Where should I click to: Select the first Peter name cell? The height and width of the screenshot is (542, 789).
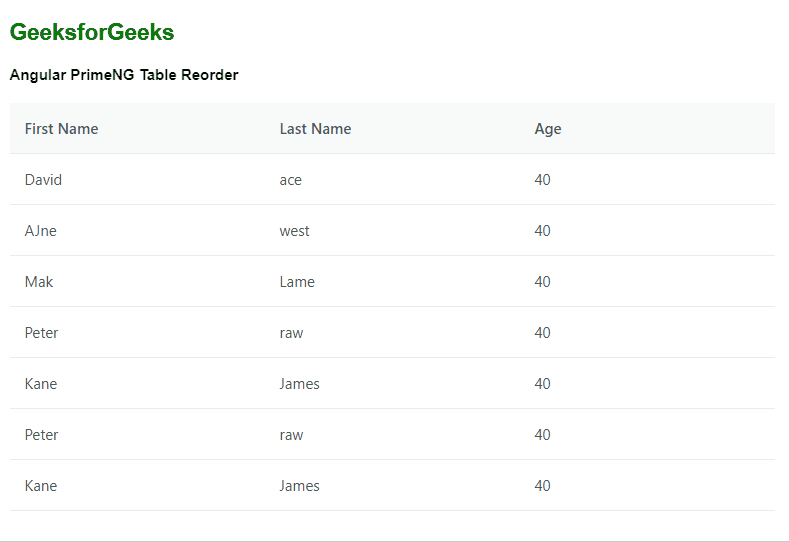pos(42,333)
